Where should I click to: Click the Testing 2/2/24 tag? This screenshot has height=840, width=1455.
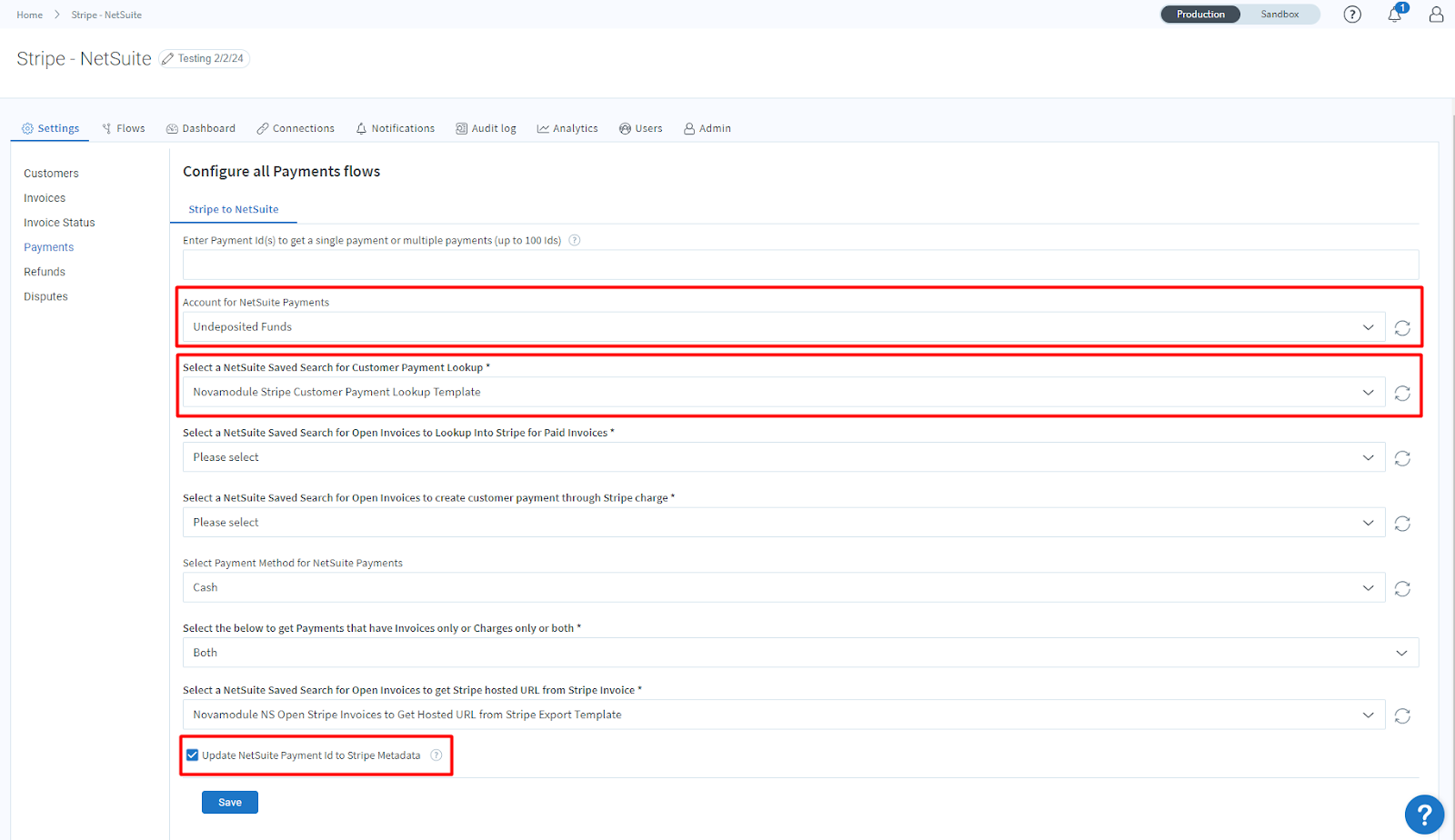coord(205,58)
